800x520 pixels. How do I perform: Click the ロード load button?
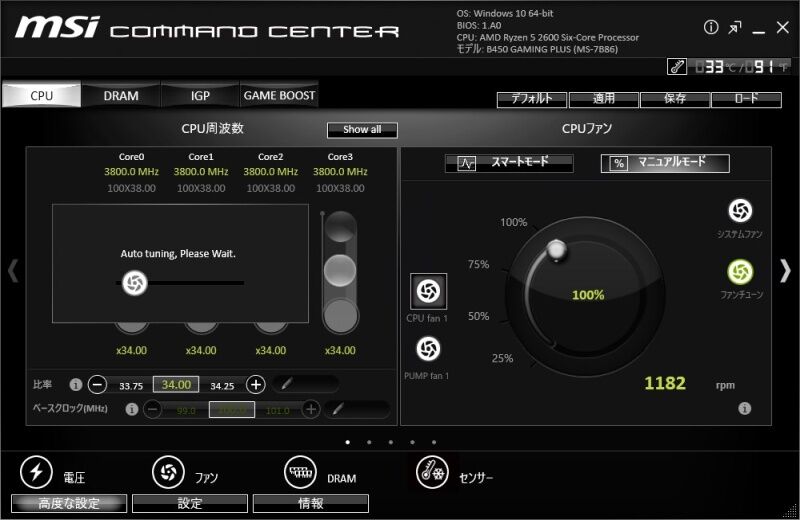click(746, 99)
